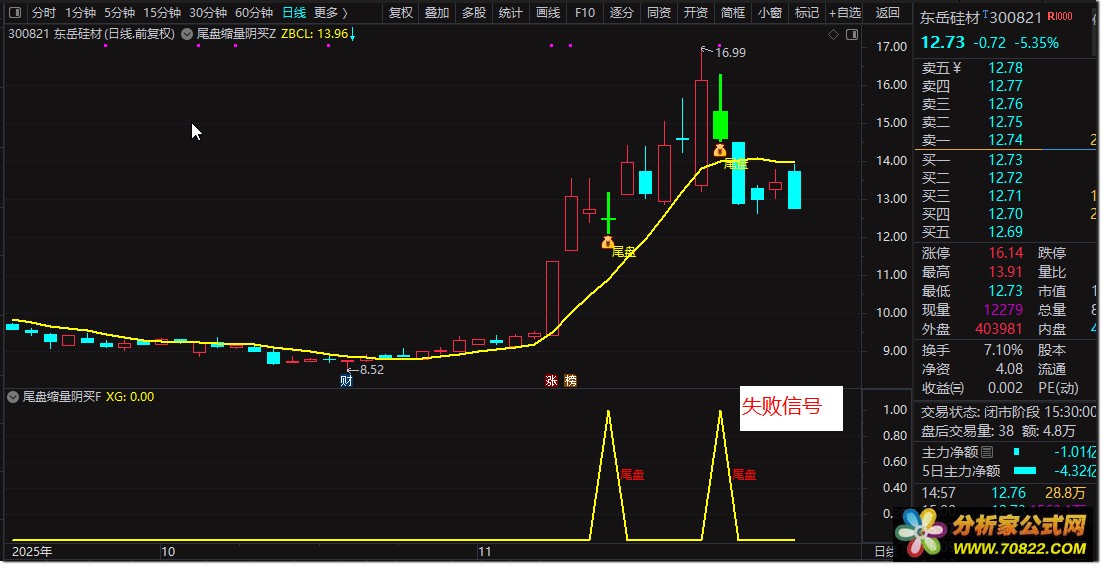Click the diamond icon above the price axis

[833, 34]
